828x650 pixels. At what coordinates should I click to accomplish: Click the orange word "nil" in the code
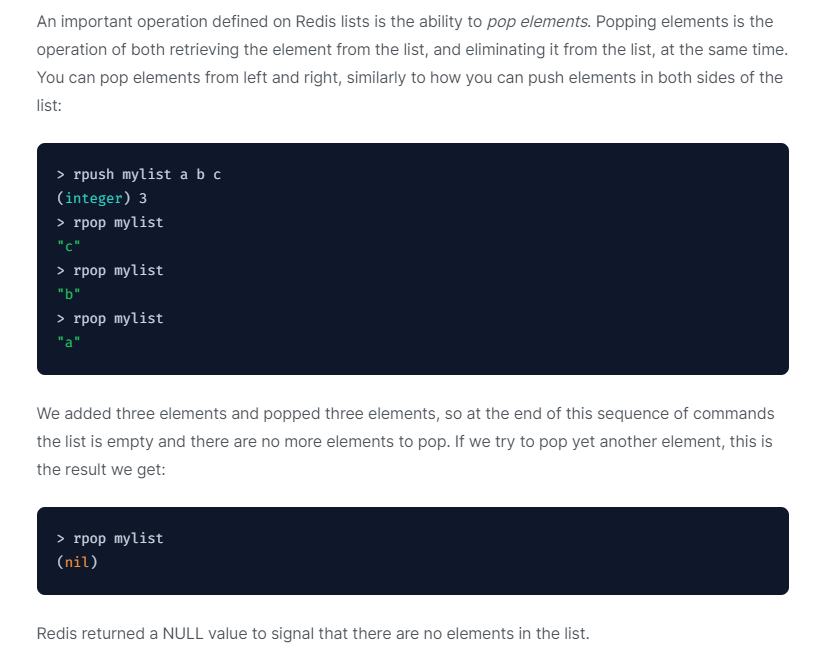[x=77, y=563]
